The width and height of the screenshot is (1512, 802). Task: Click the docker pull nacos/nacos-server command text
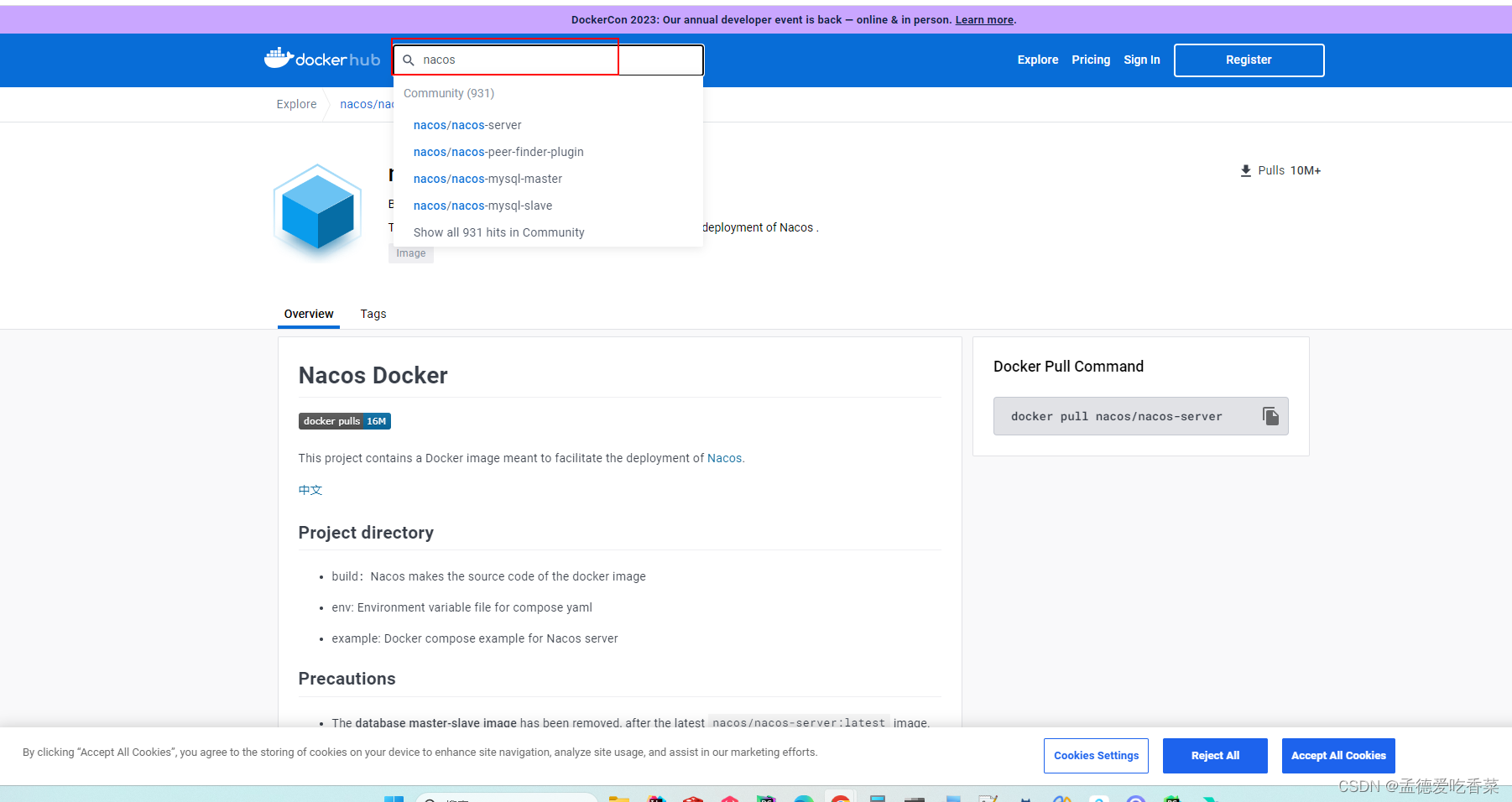coord(1116,416)
